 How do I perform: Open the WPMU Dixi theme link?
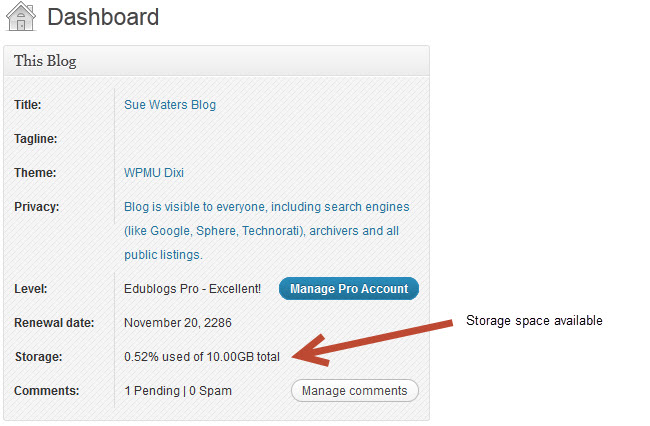154,173
